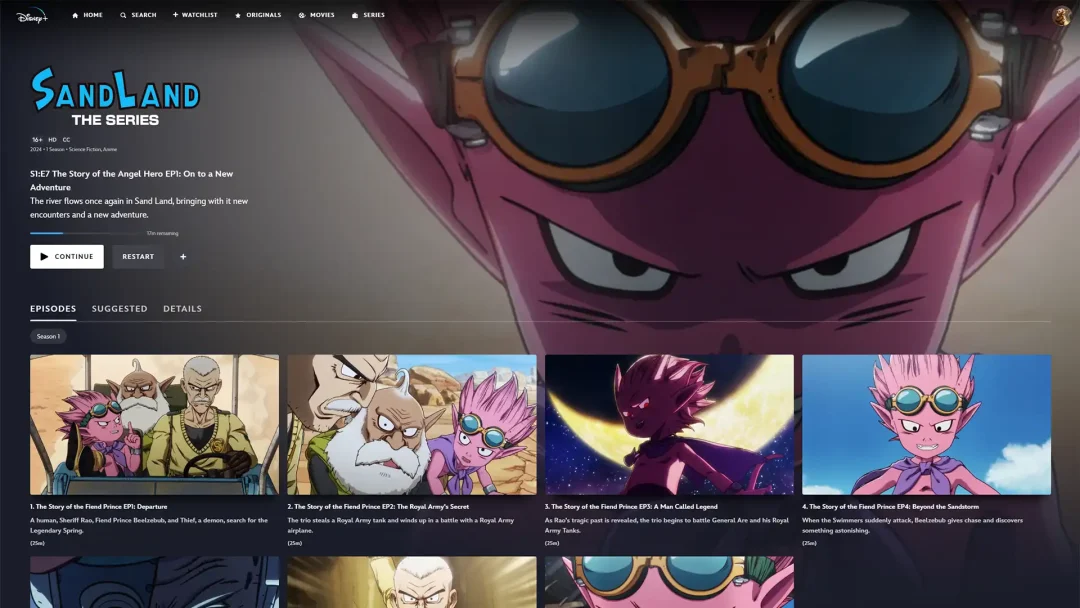Select the Episodes tab
This screenshot has width=1080, height=608.
click(x=53, y=309)
